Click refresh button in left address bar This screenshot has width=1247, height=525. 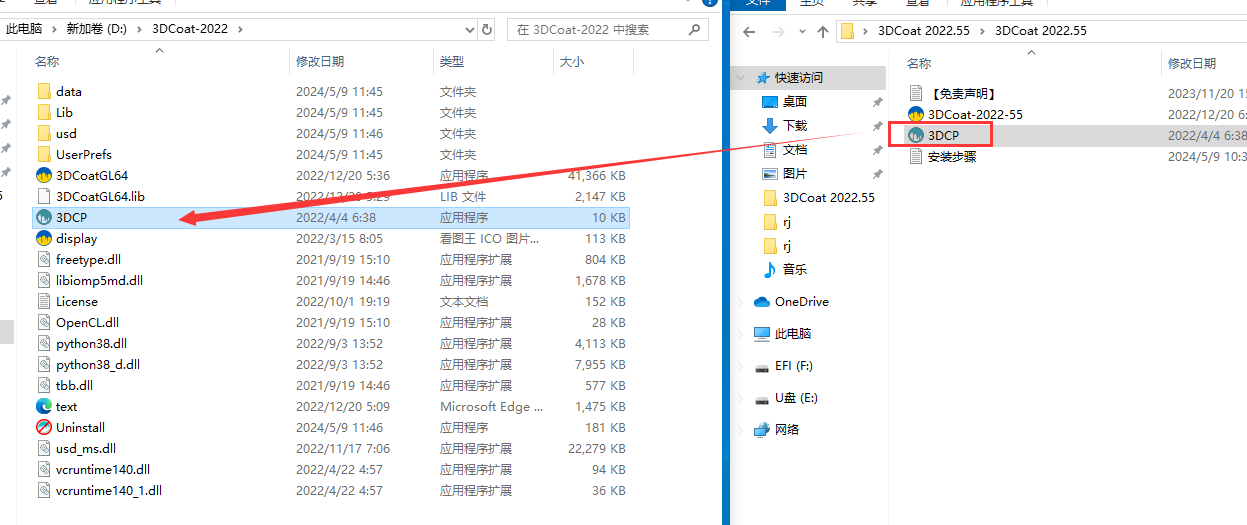point(487,29)
